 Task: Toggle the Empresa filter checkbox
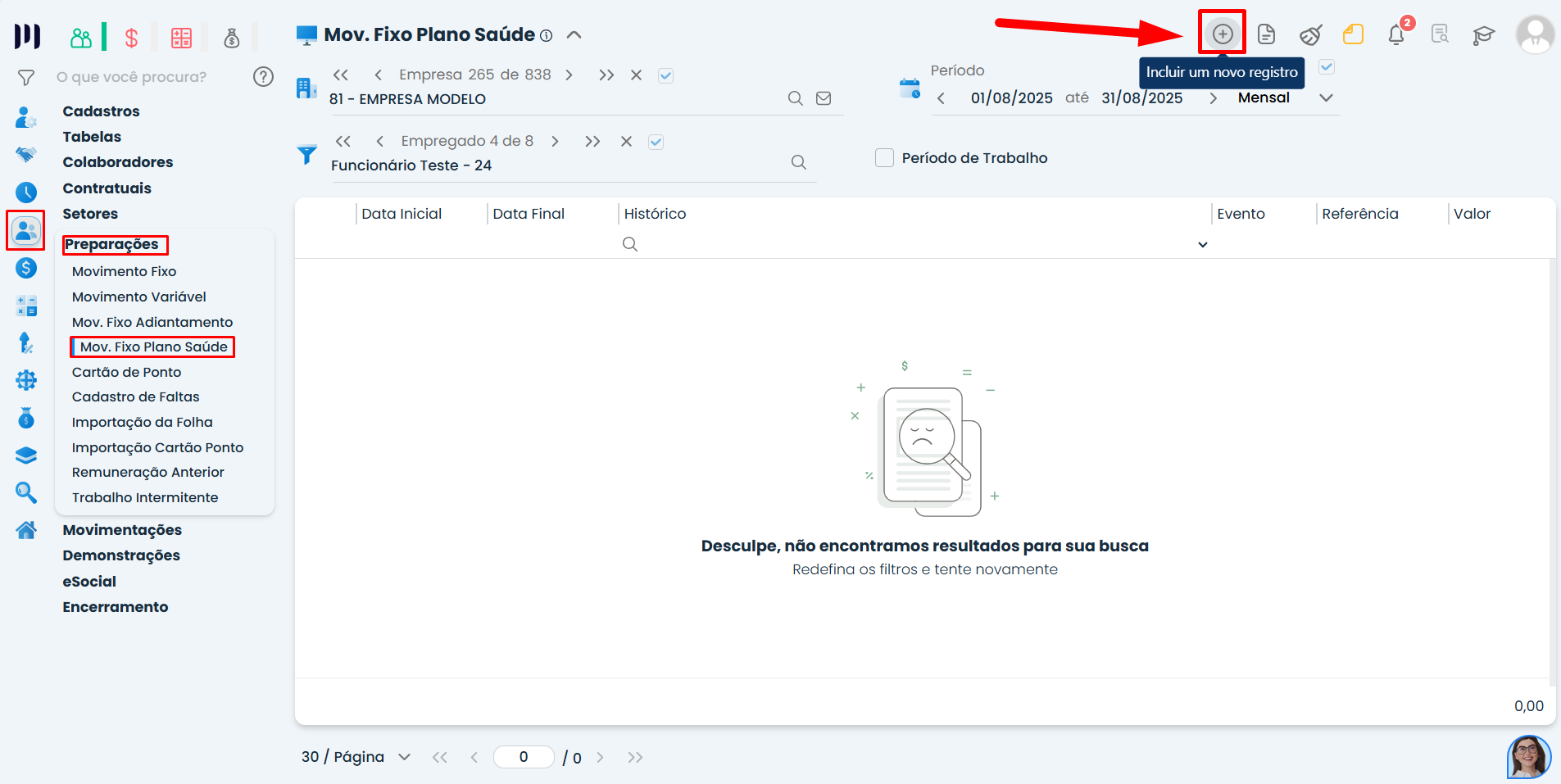[666, 75]
